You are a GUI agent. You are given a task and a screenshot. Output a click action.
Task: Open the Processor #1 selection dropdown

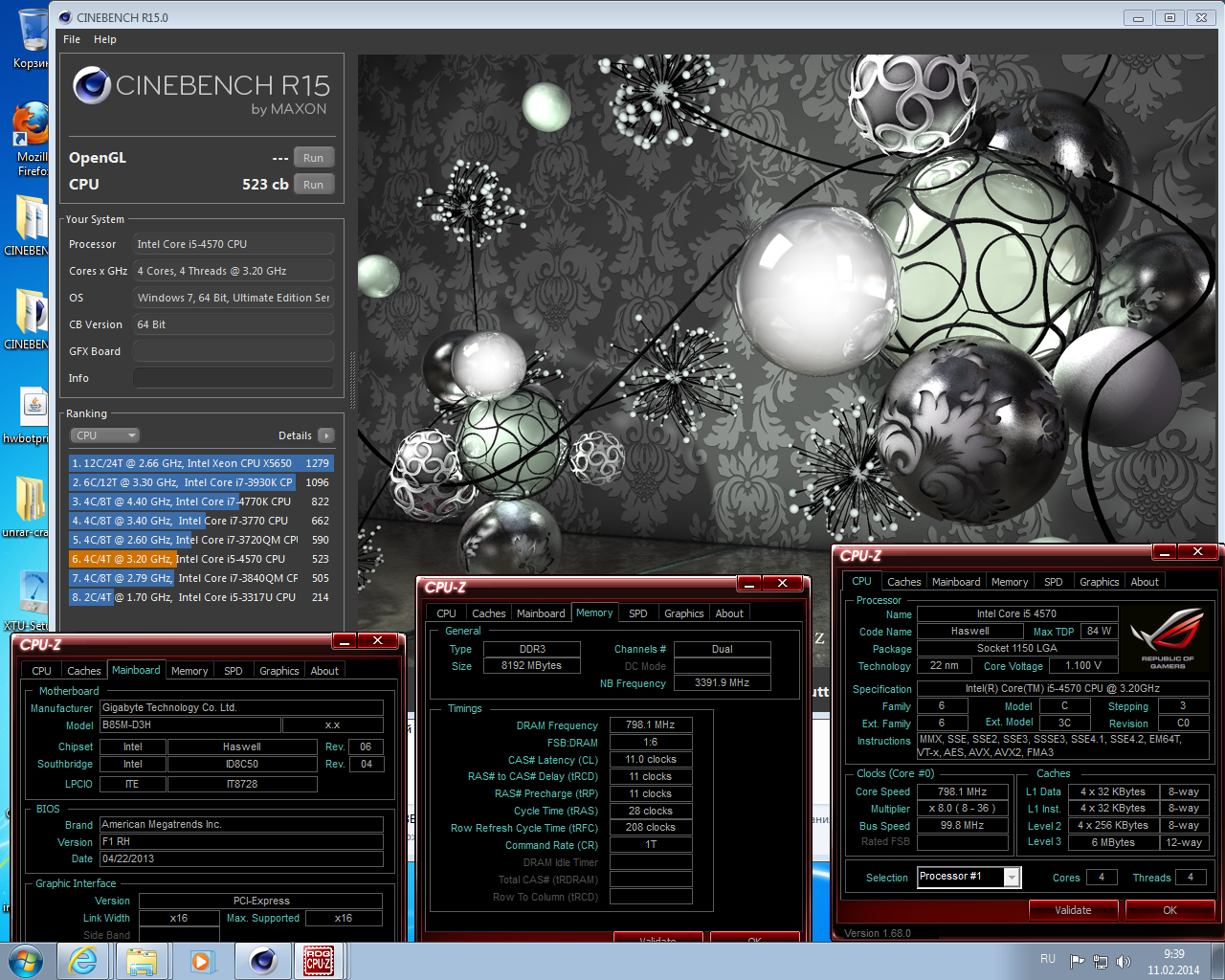pos(969,877)
